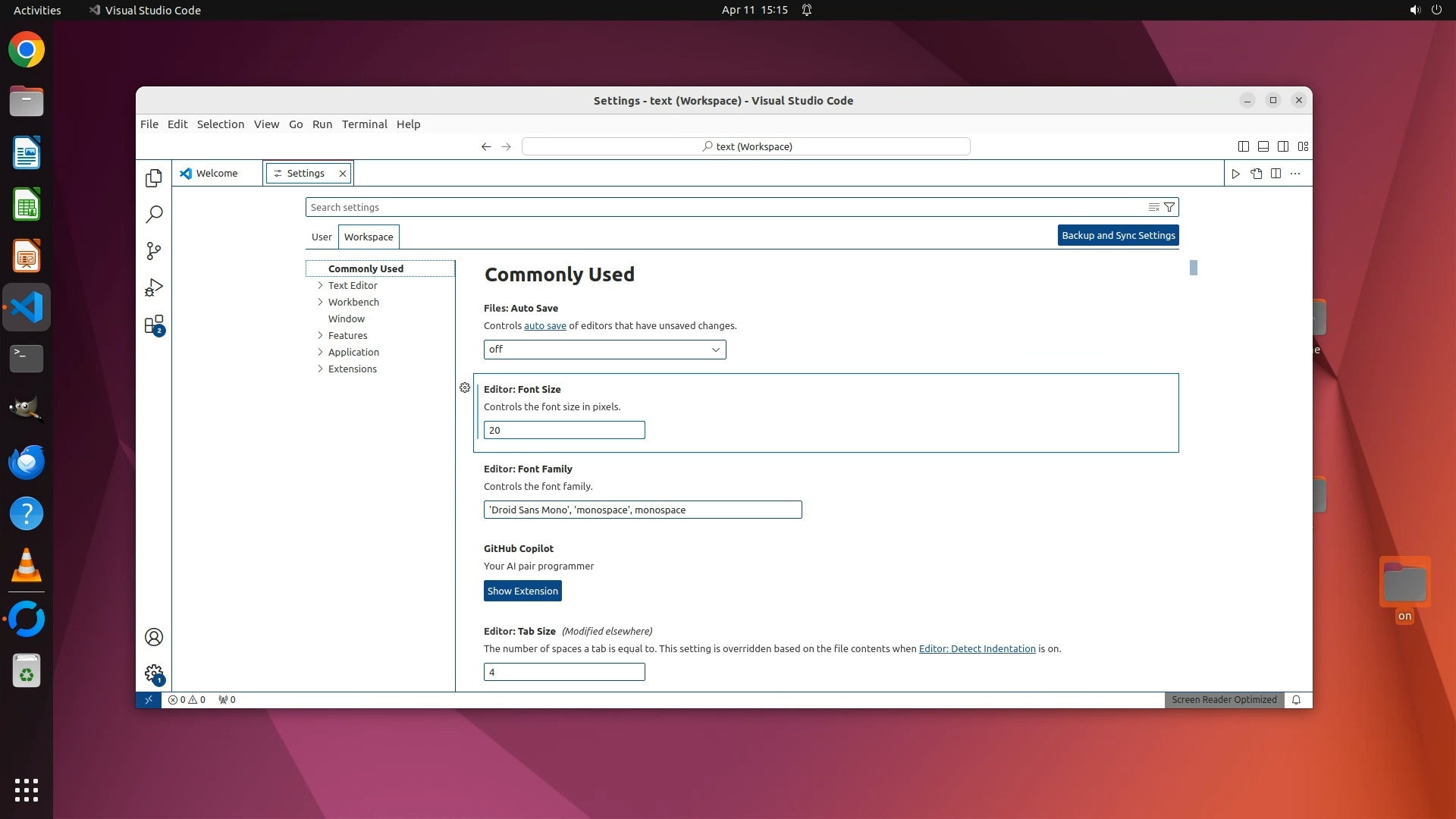Screen dimensions: 1456x819
Task: Open the Extensions view
Action: [154, 325]
